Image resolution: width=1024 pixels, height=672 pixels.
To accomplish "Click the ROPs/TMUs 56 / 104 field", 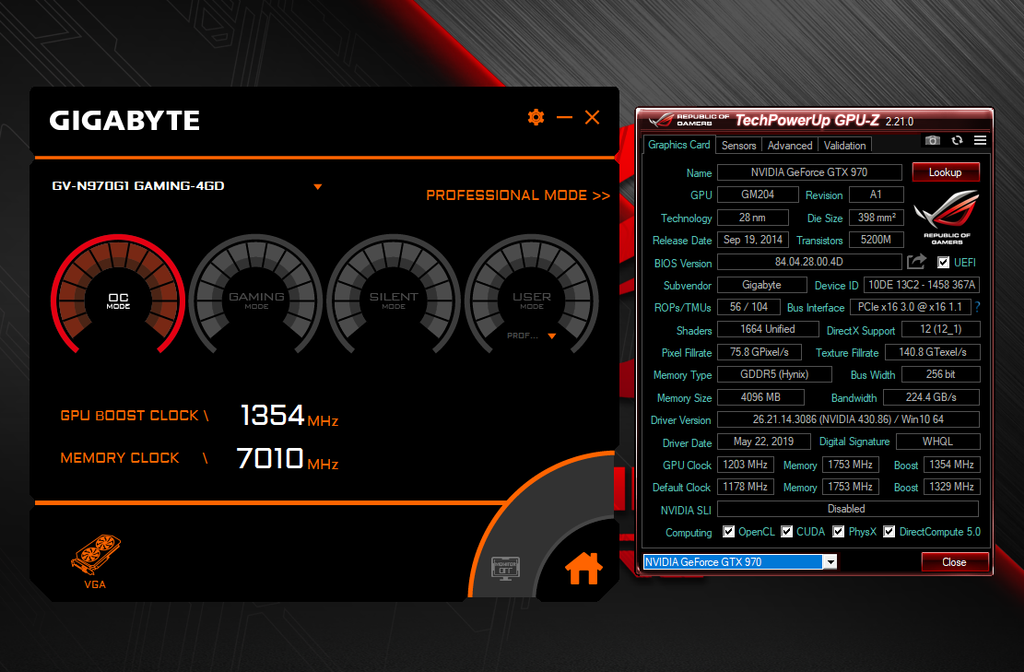I will tap(749, 307).
